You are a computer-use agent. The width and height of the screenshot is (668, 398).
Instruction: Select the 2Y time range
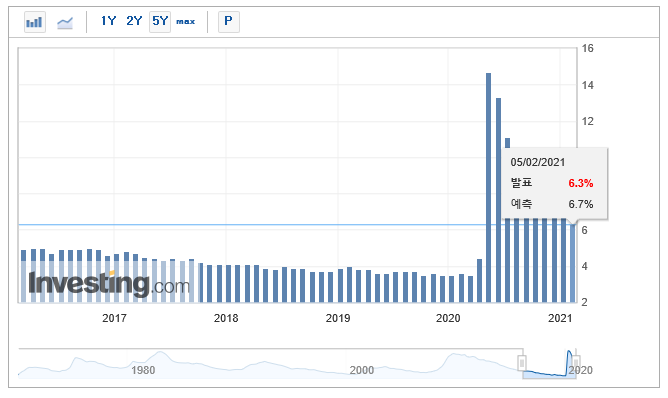point(134,21)
